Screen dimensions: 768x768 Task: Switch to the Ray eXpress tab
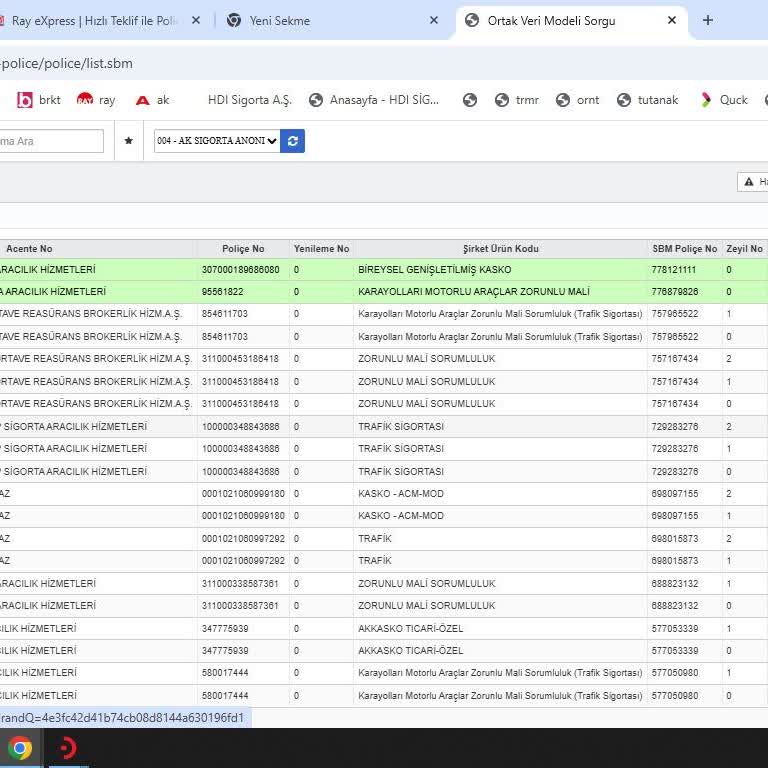pos(95,20)
